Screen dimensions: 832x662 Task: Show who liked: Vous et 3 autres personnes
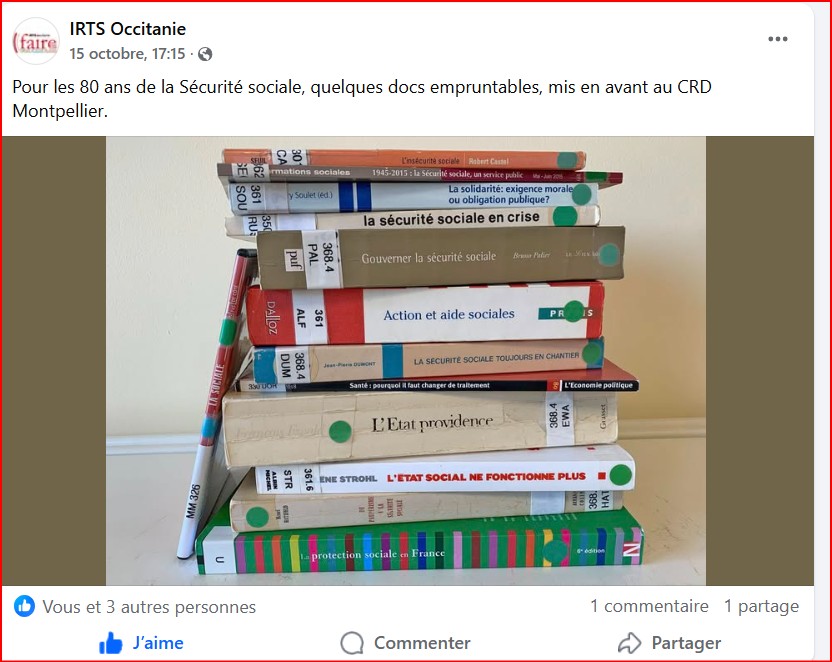pyautogui.click(x=149, y=607)
